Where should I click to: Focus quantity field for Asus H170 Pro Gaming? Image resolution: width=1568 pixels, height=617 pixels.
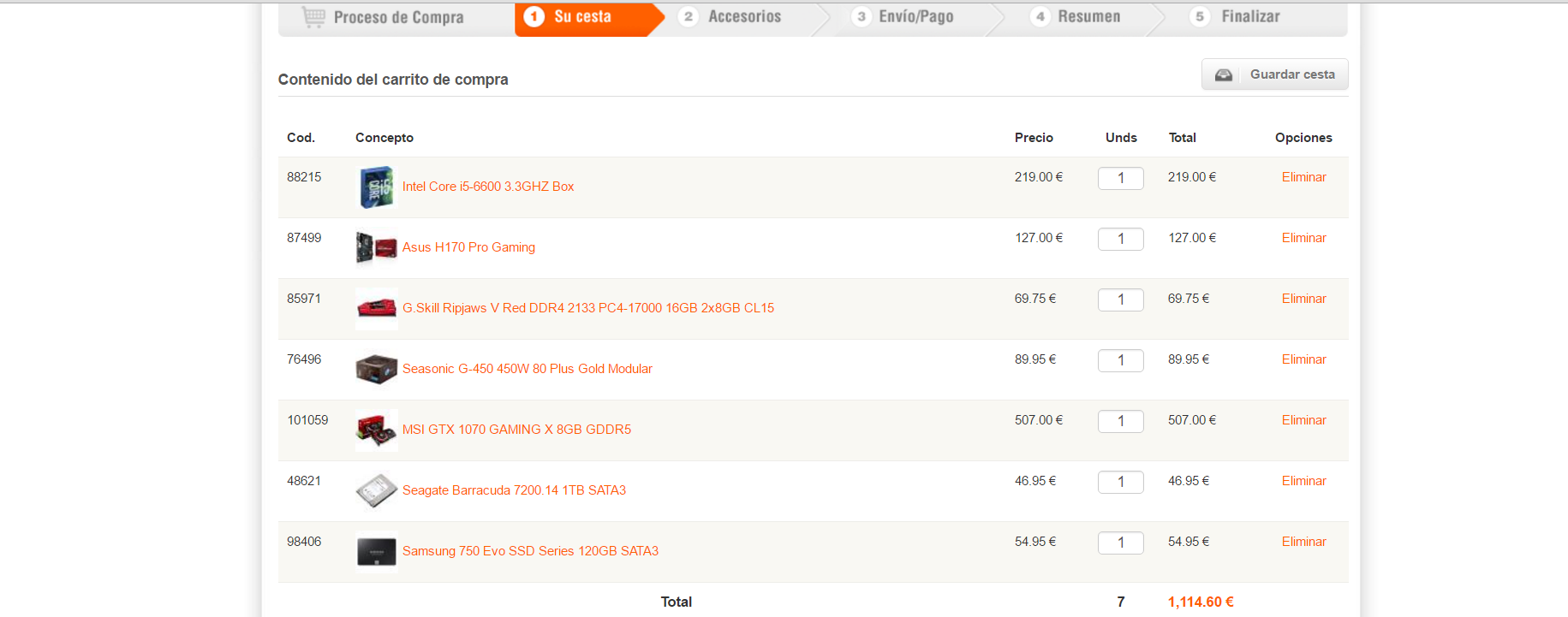point(1121,239)
